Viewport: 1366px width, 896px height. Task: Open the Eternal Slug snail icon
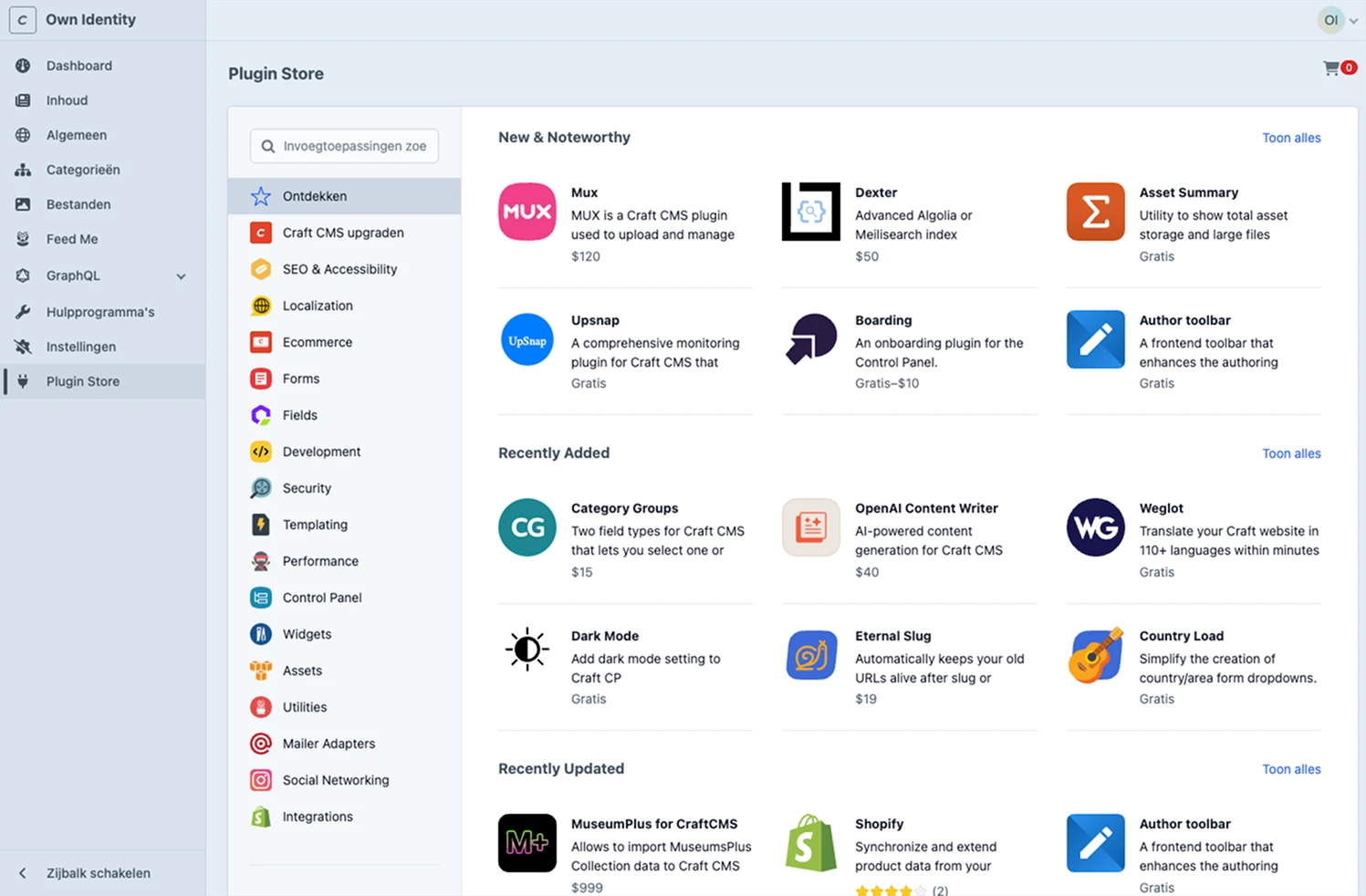click(811, 655)
